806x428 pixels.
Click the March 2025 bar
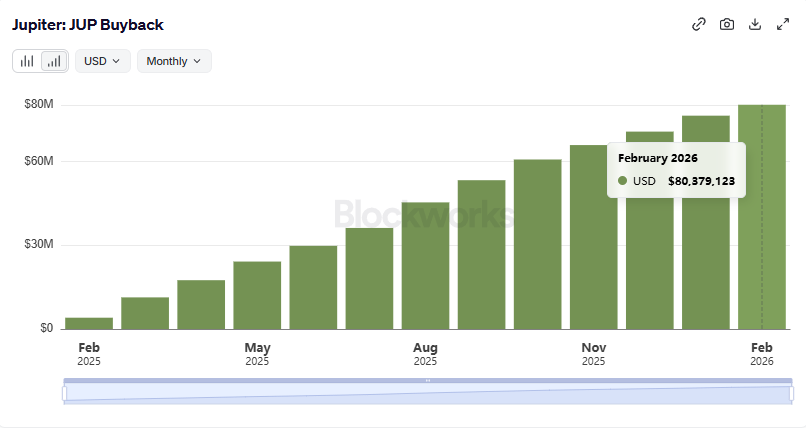coord(145,313)
